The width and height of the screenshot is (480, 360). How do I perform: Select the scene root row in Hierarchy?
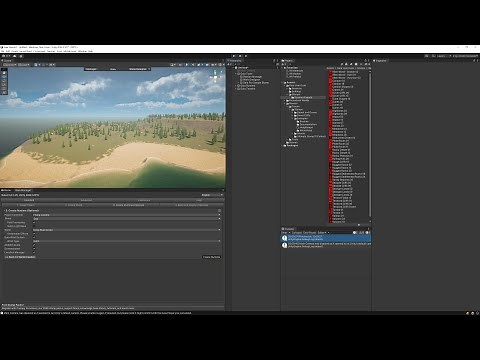[x=243, y=68]
